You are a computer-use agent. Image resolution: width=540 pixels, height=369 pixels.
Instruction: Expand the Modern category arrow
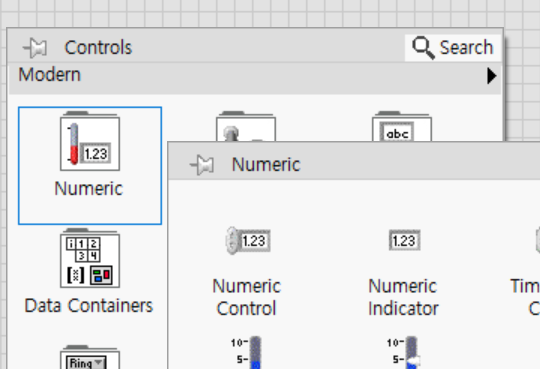(491, 76)
